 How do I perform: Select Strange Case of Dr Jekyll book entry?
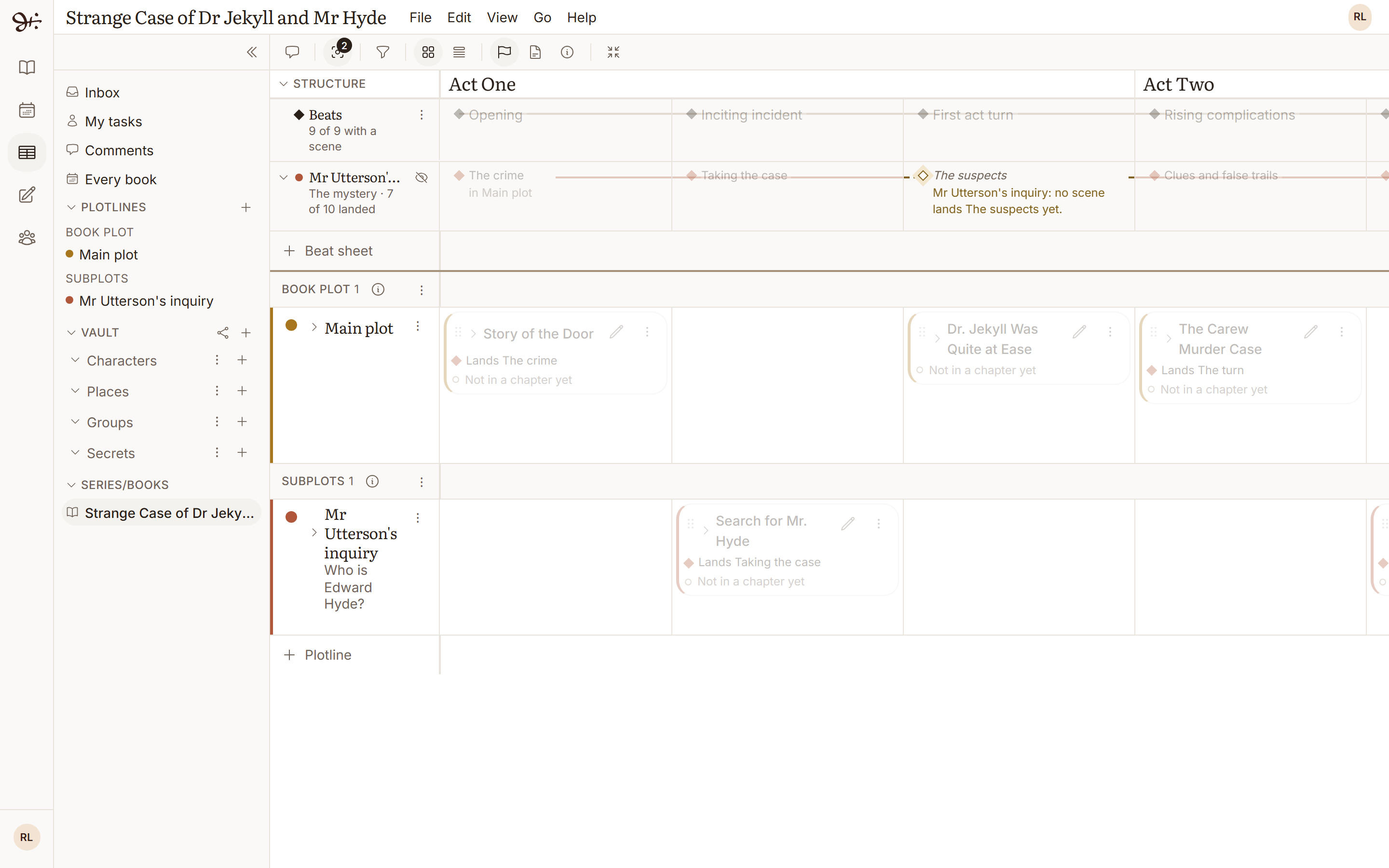(161, 513)
